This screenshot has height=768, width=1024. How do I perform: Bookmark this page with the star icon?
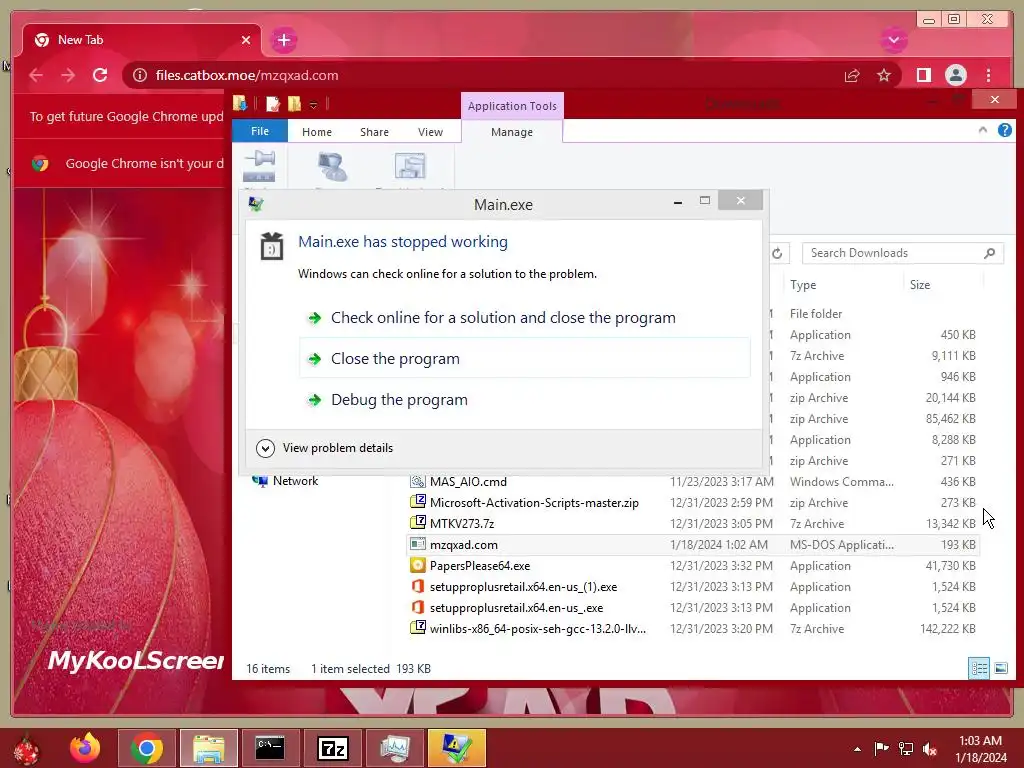pos(884,75)
